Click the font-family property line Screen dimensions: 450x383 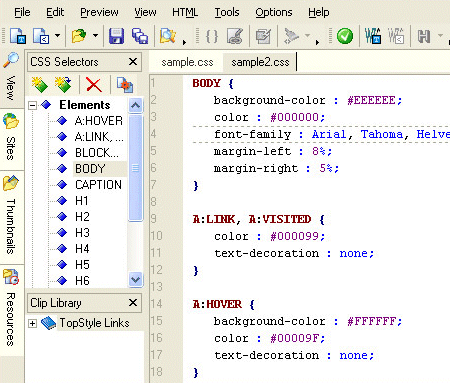(x=321, y=134)
